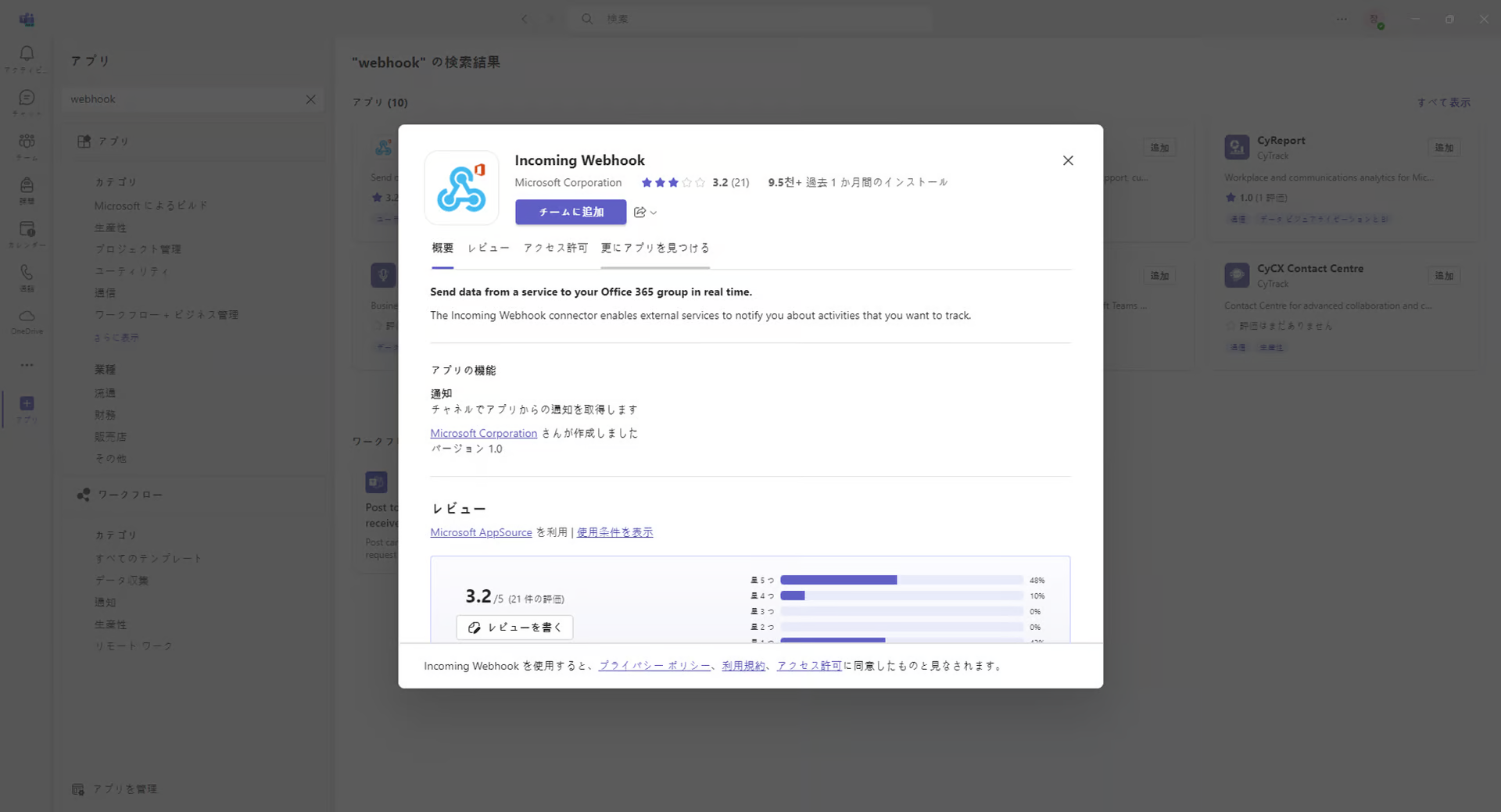The image size is (1501, 812).
Task: Select すべてのテンプレート under ワークフロー
Action: [x=149, y=559]
